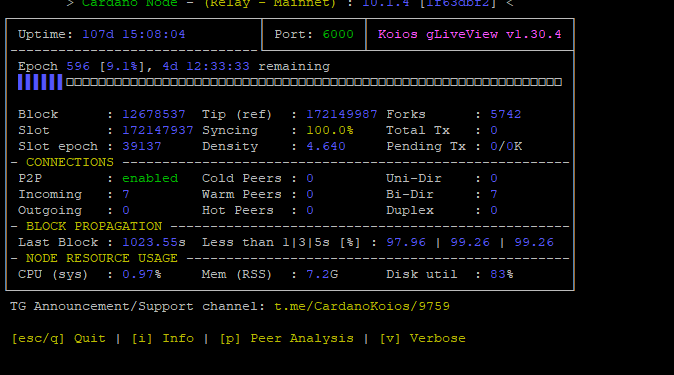
Task: Select the Bi-Dir value 7
Action: [494, 194]
